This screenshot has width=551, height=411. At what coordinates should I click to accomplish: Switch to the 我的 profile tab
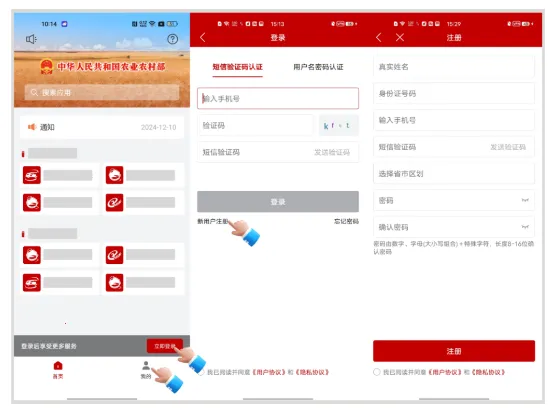(x=146, y=370)
